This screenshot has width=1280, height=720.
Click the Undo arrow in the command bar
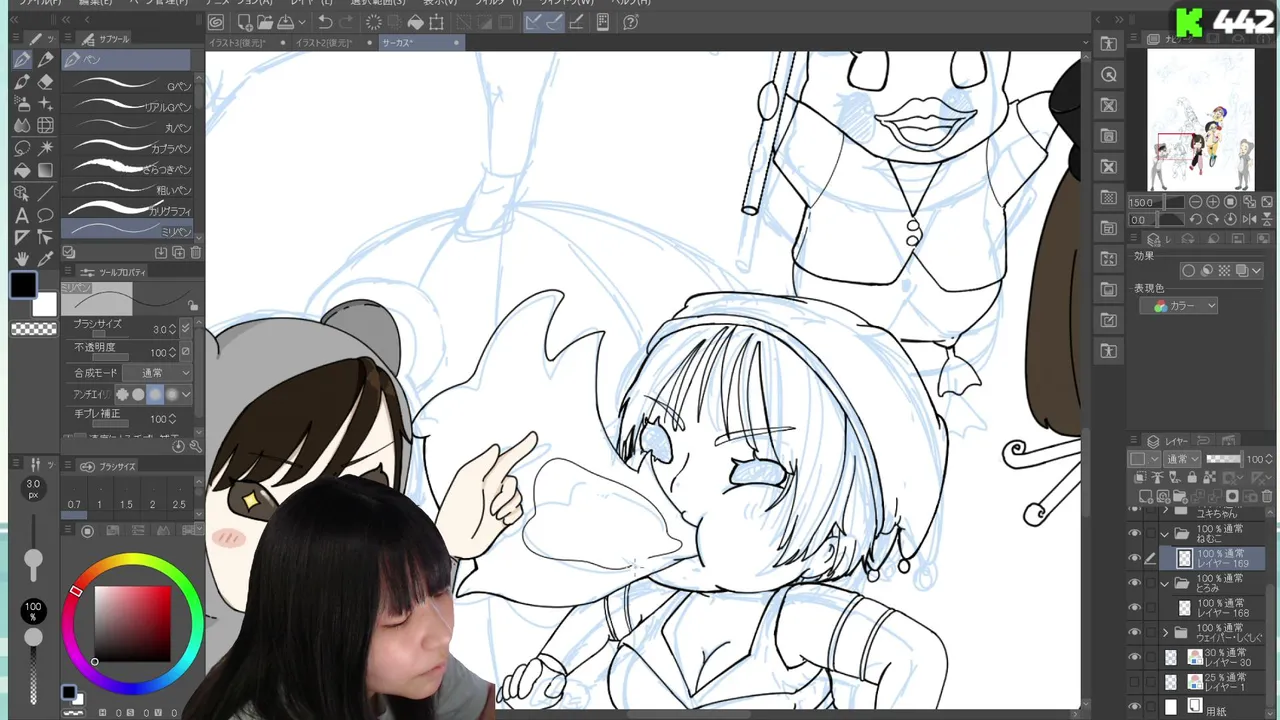pyautogui.click(x=325, y=22)
